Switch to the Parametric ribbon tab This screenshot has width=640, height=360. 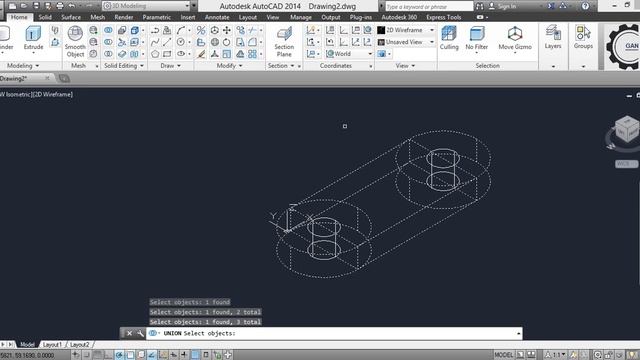click(157, 17)
